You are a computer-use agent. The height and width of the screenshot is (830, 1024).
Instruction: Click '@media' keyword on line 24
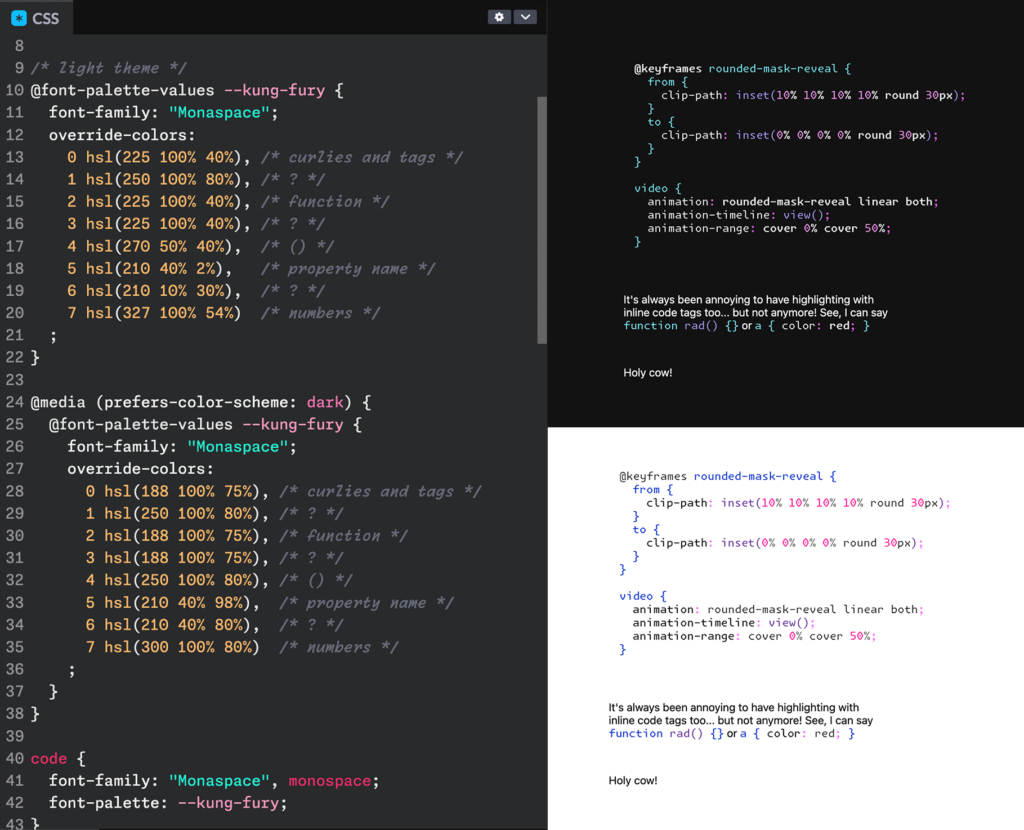coord(58,402)
